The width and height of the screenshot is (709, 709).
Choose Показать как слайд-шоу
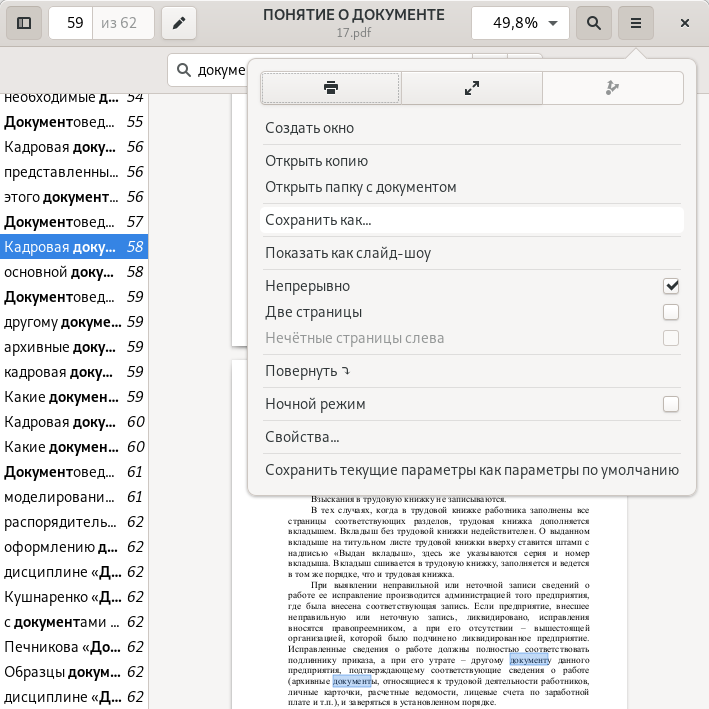(x=348, y=253)
